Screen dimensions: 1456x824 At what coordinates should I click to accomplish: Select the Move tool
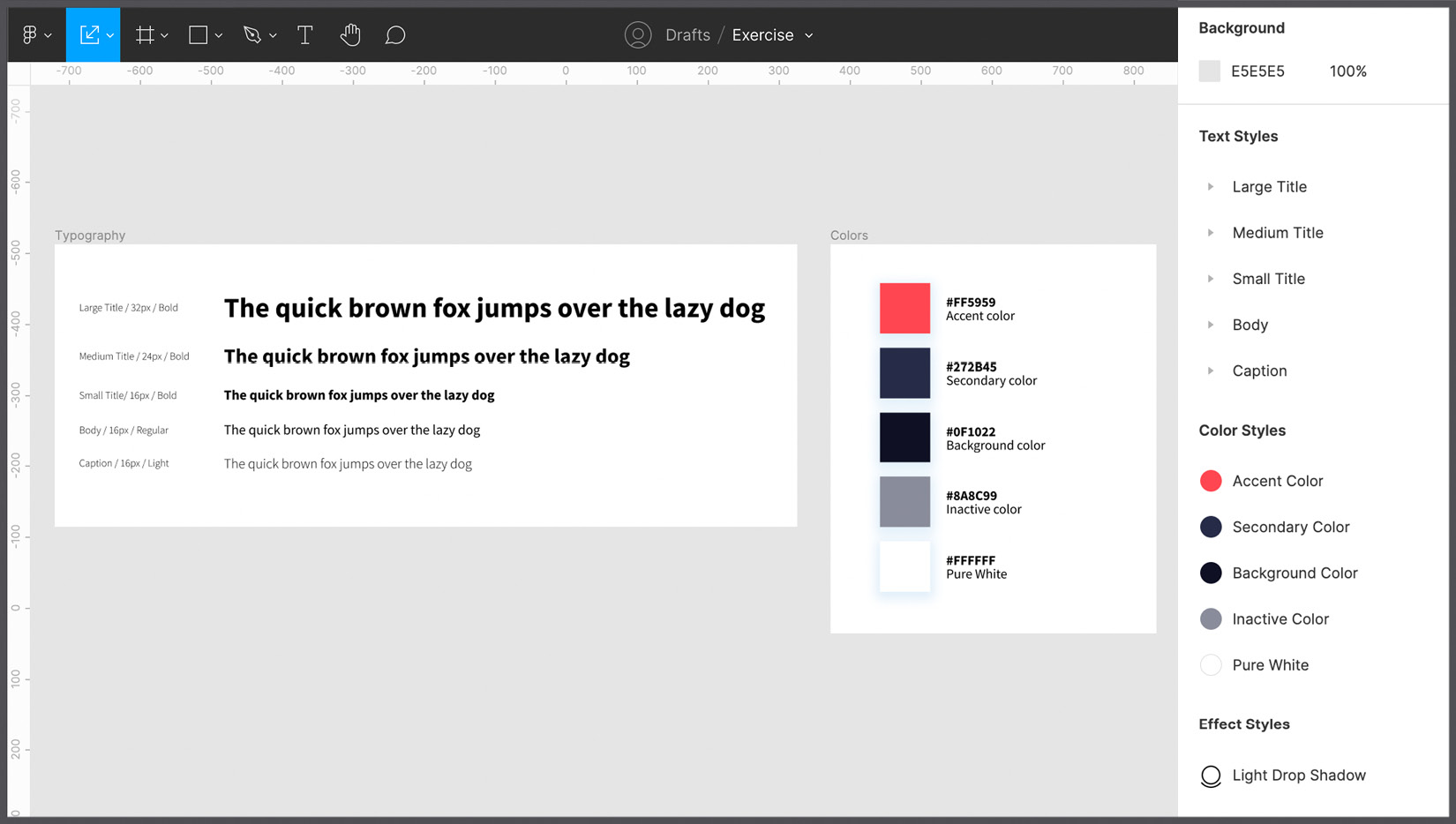tap(88, 34)
